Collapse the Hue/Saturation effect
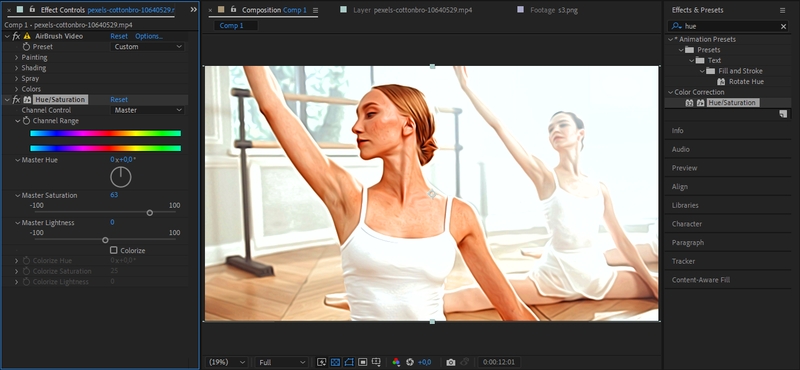 [x=7, y=100]
